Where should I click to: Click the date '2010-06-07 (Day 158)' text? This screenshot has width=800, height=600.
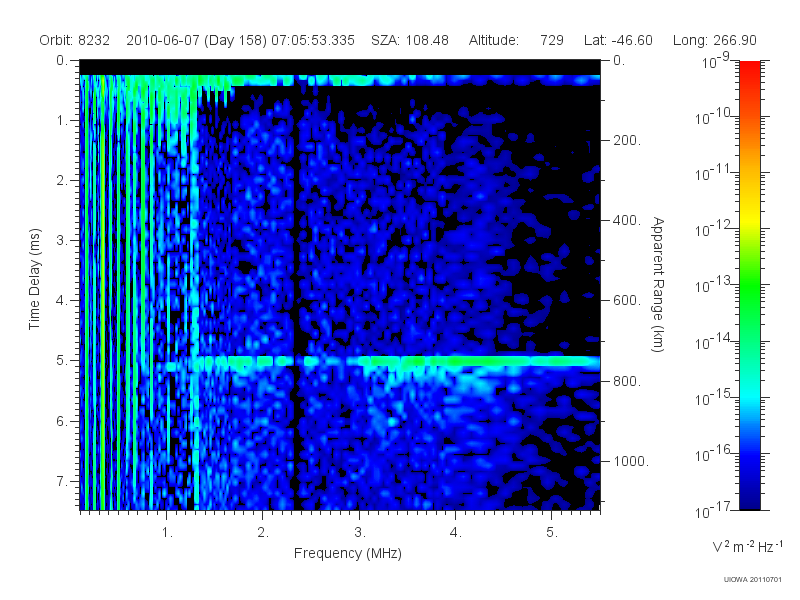(196, 40)
